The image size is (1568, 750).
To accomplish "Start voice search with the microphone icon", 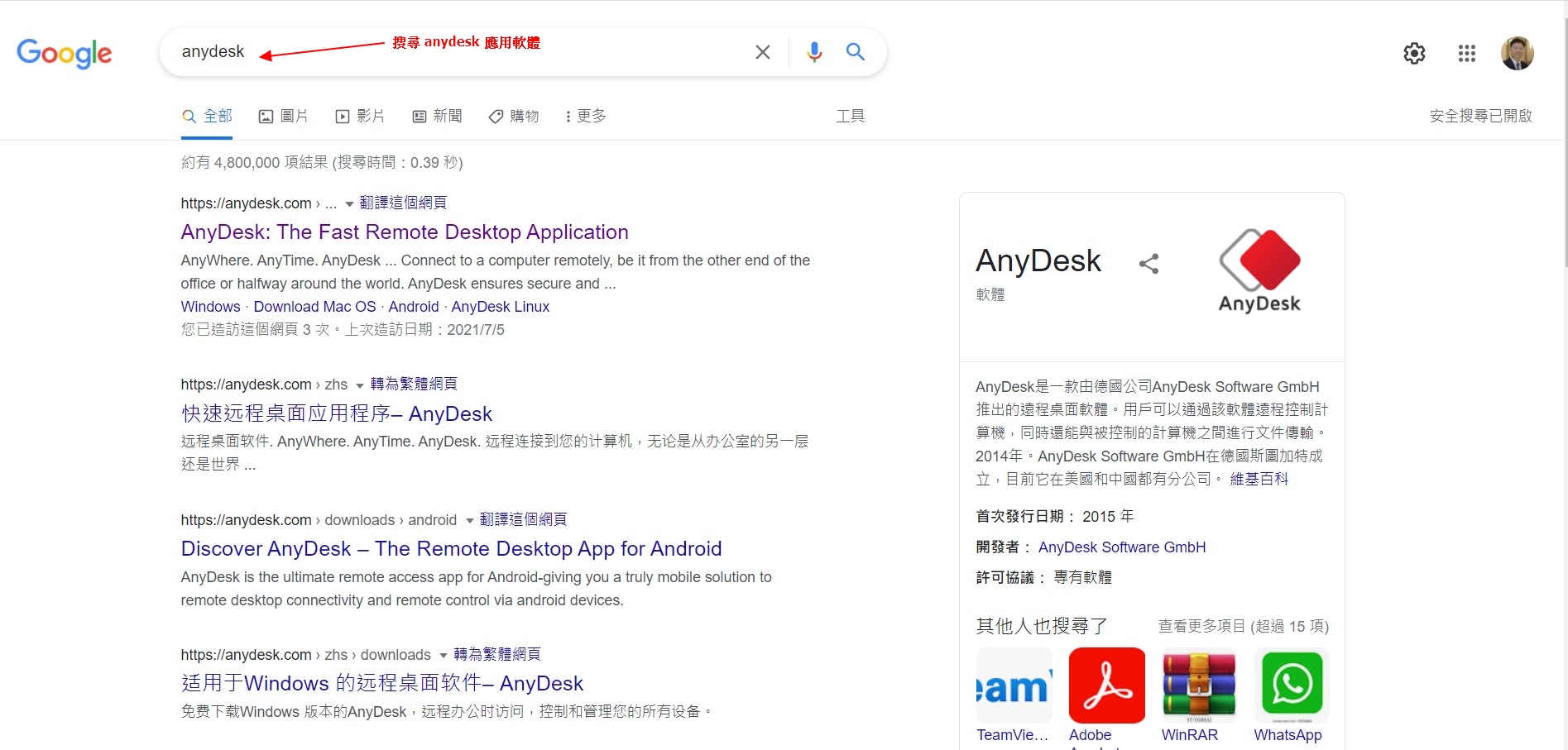I will pyautogui.click(x=814, y=52).
